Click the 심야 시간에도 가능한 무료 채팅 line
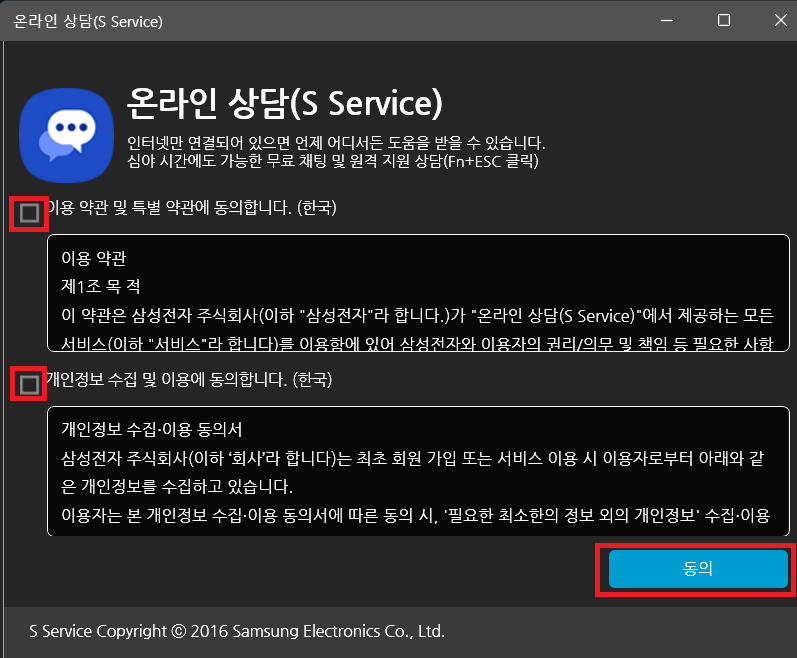The image size is (797, 658). tap(333, 162)
